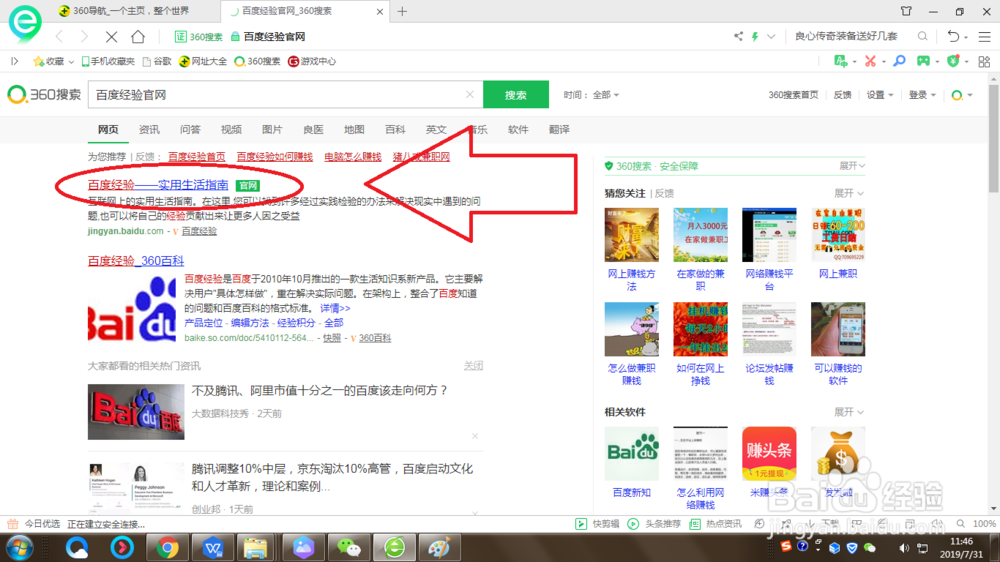Click the share icon in address bar

pos(738,36)
